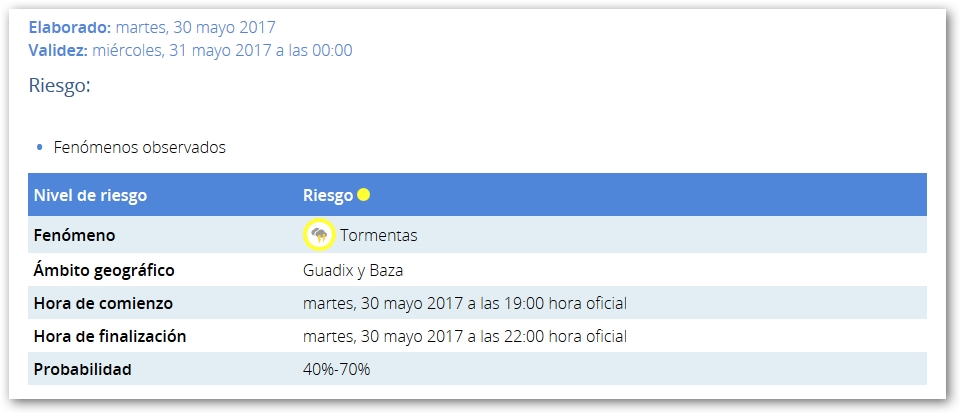Click the 19:00 start time value
This screenshot has height=413, width=960.
pos(464,303)
